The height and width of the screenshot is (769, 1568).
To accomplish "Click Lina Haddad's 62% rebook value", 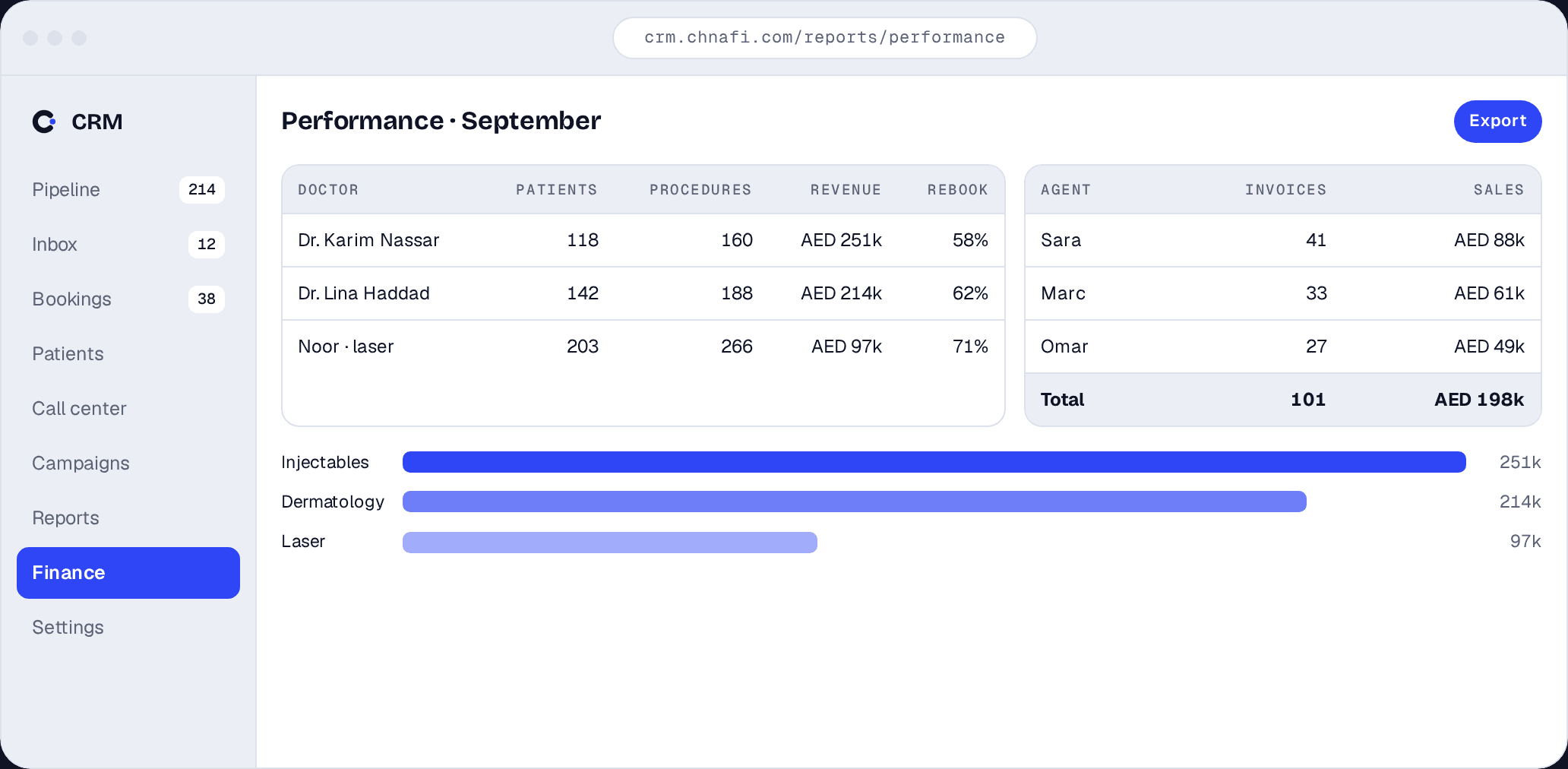I will (x=970, y=293).
